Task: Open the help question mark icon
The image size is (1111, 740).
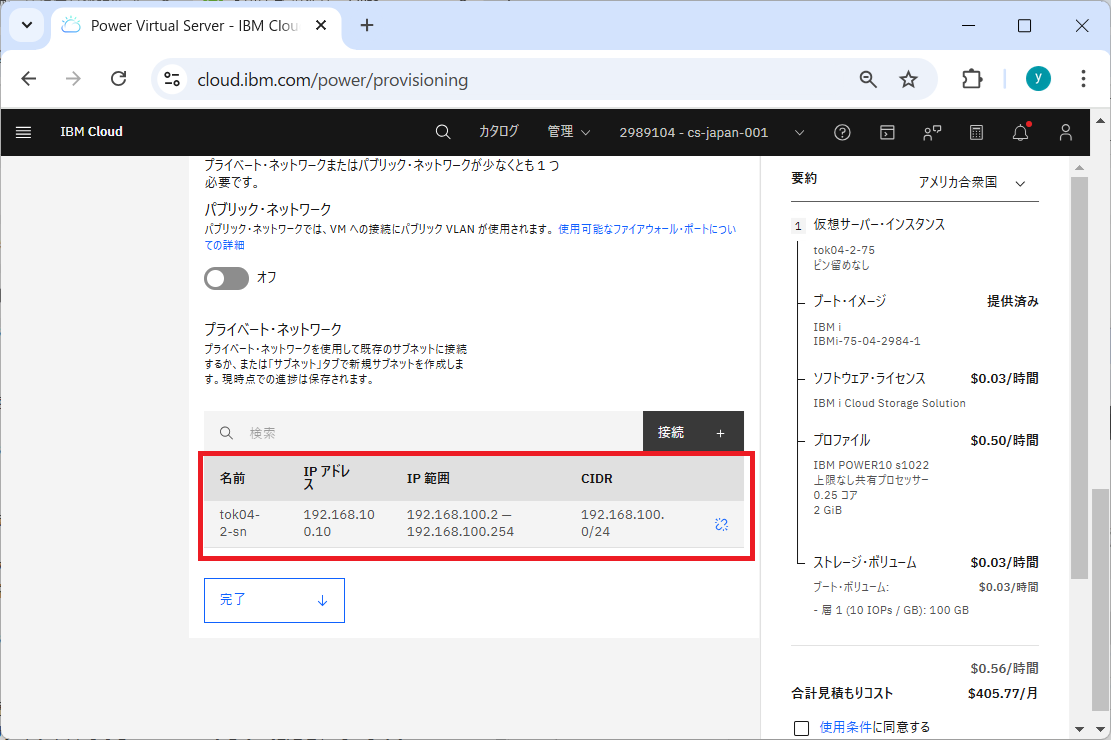Action: (x=842, y=133)
